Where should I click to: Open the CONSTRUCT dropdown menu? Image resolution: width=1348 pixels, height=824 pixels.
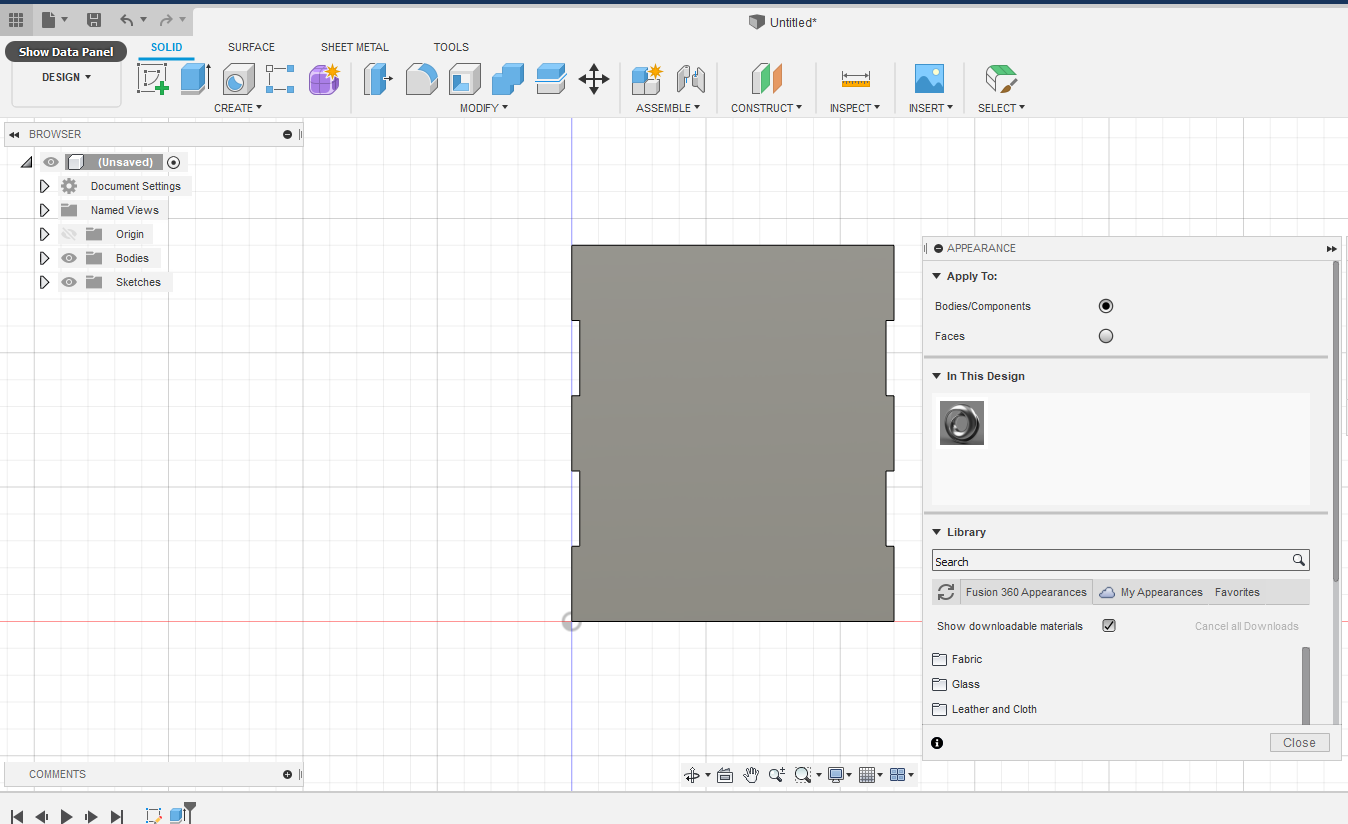766,108
